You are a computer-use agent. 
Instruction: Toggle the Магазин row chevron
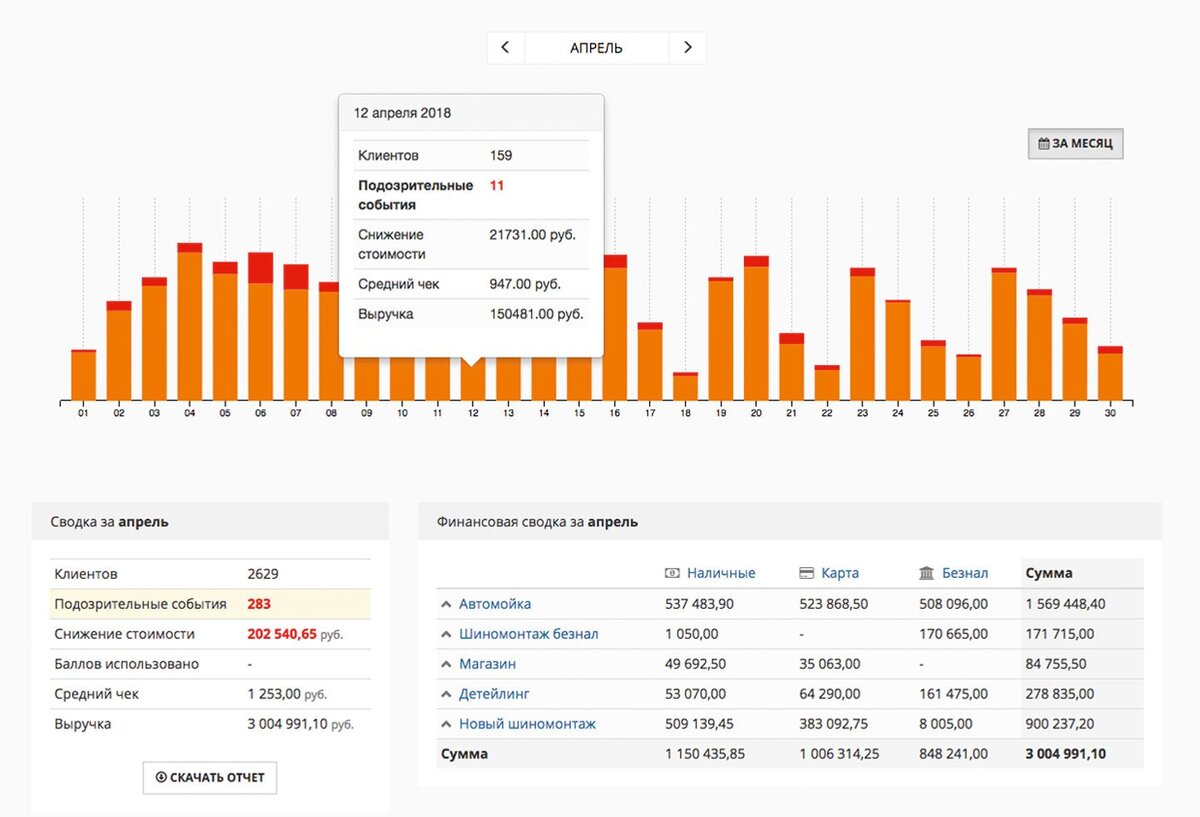(446, 664)
